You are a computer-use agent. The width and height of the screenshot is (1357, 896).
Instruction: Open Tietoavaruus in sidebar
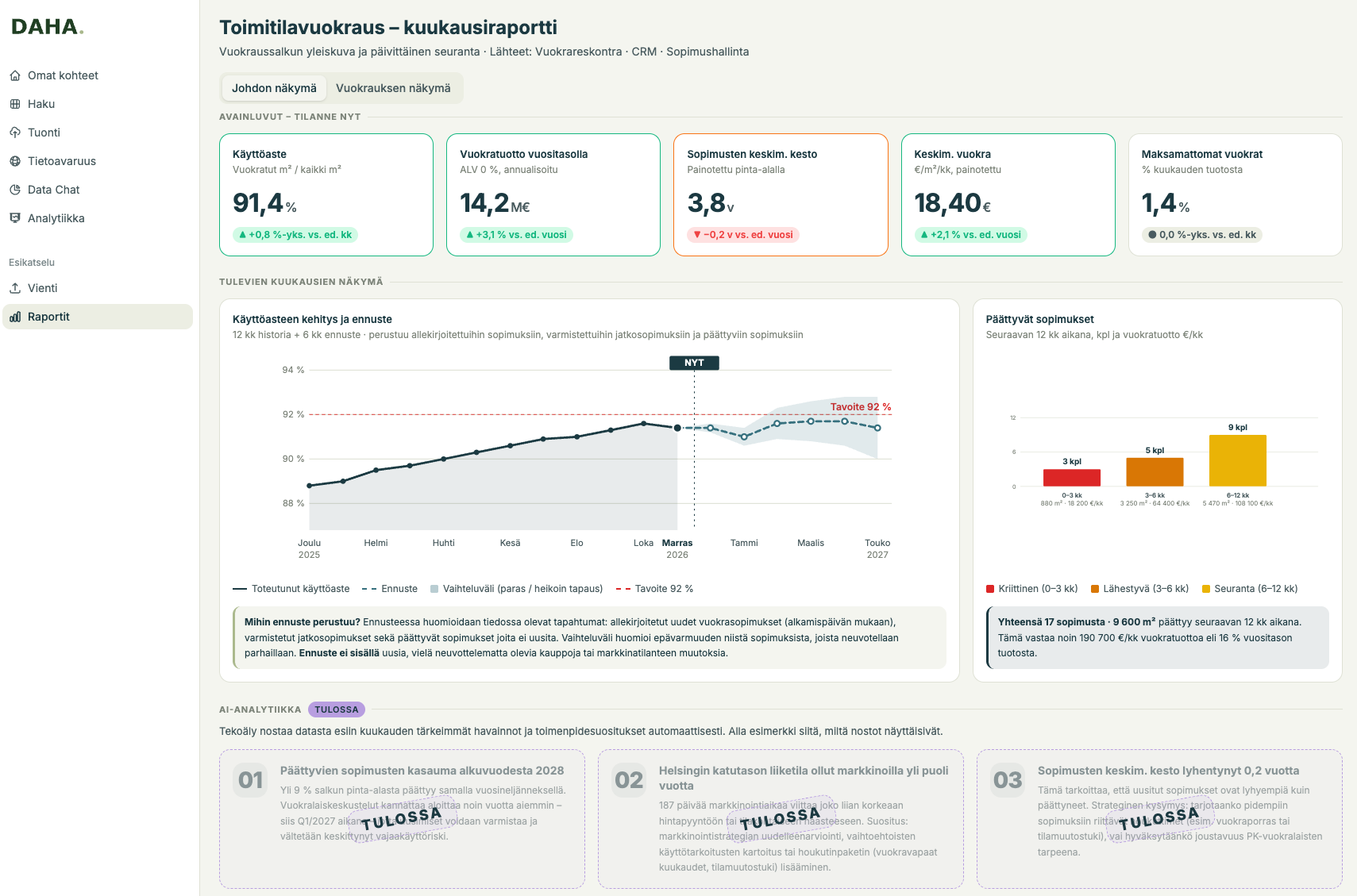coord(98,161)
